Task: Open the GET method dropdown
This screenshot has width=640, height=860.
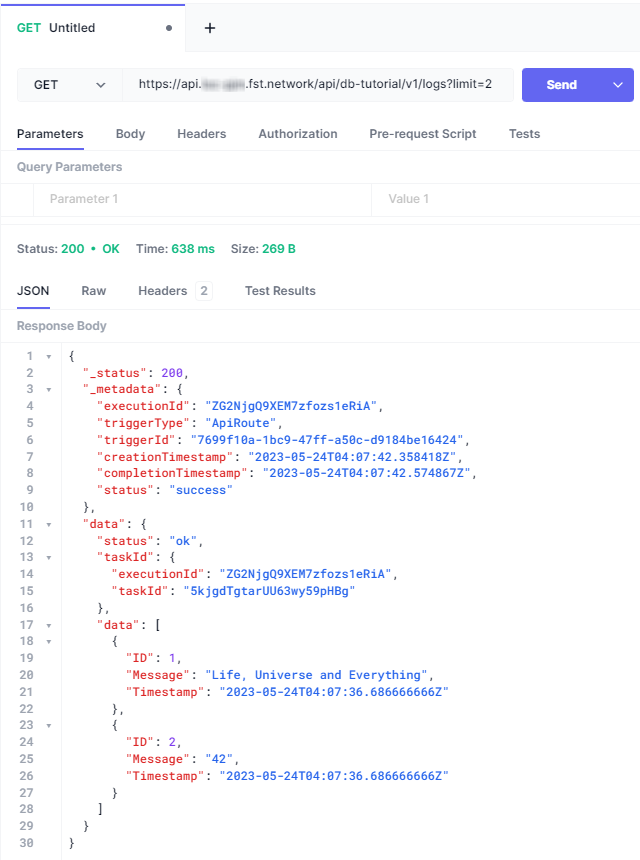Action: click(x=69, y=85)
